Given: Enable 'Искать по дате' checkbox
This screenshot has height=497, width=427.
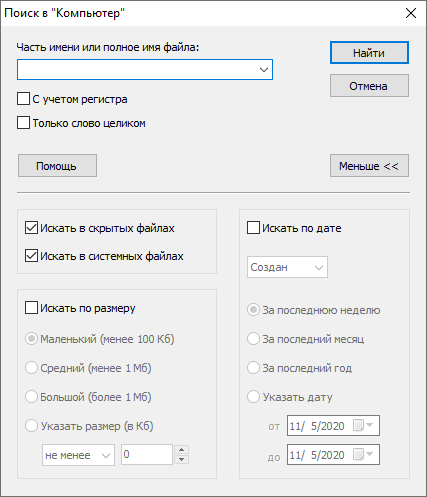Looking at the screenshot, I should point(253,228).
